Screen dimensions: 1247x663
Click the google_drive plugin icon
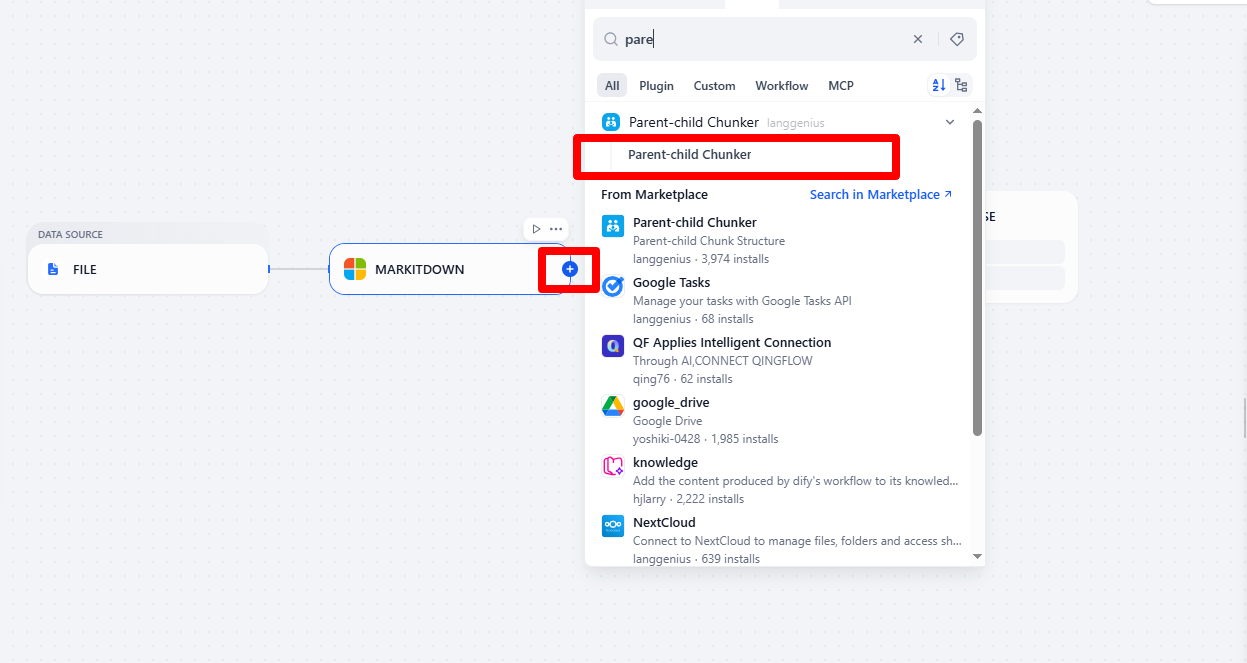coord(613,406)
